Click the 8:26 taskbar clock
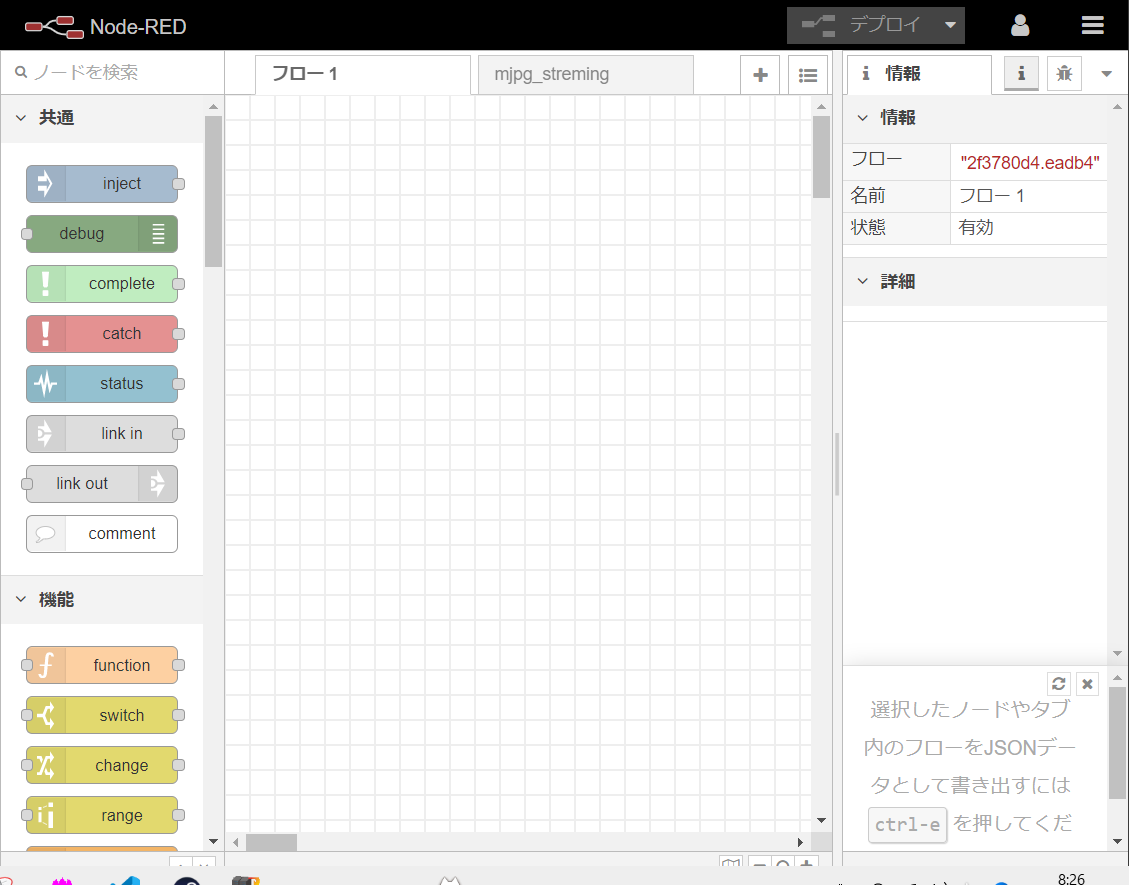Image resolution: width=1129 pixels, height=885 pixels. click(x=1071, y=879)
